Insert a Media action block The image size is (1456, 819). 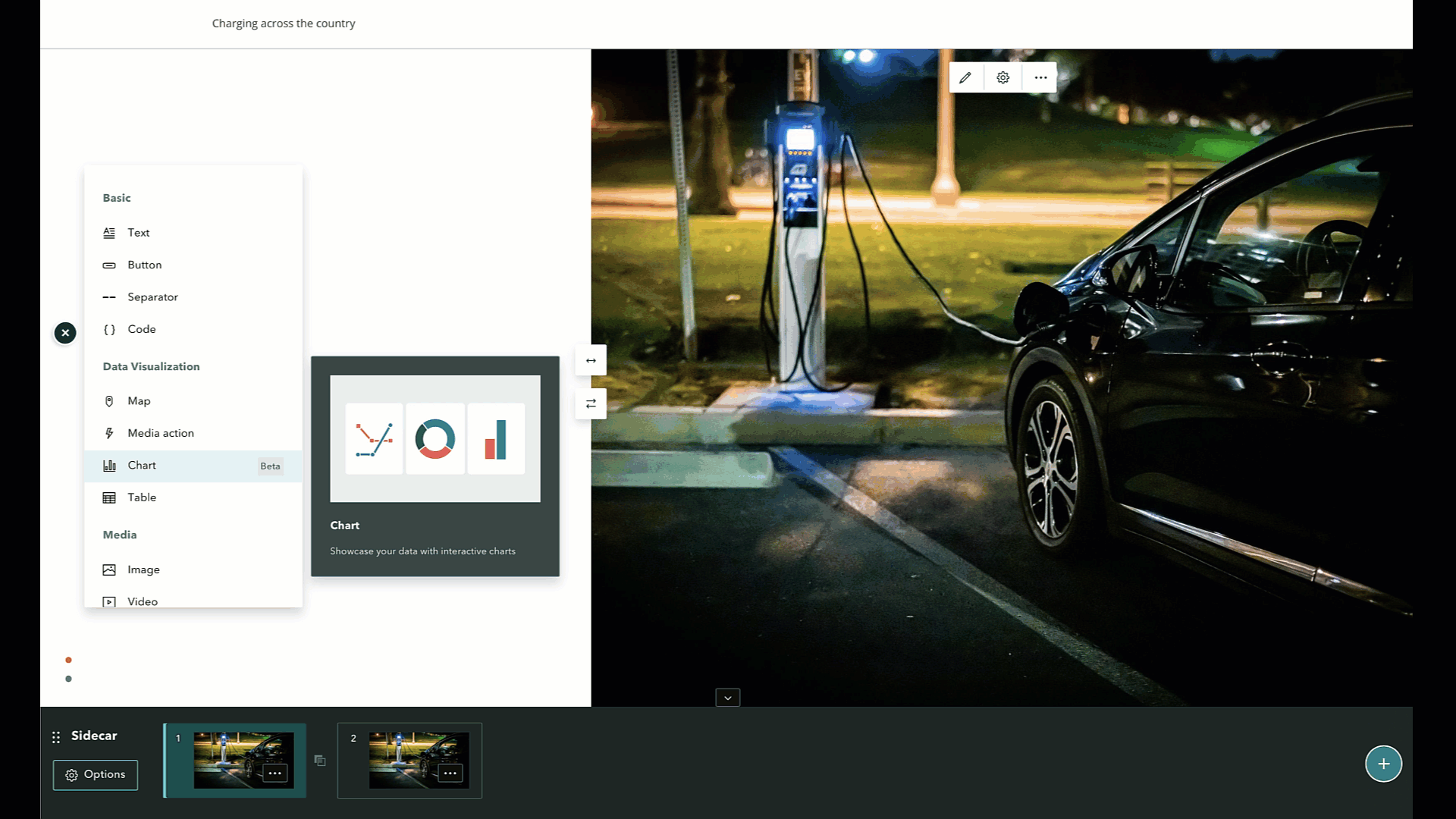[161, 433]
